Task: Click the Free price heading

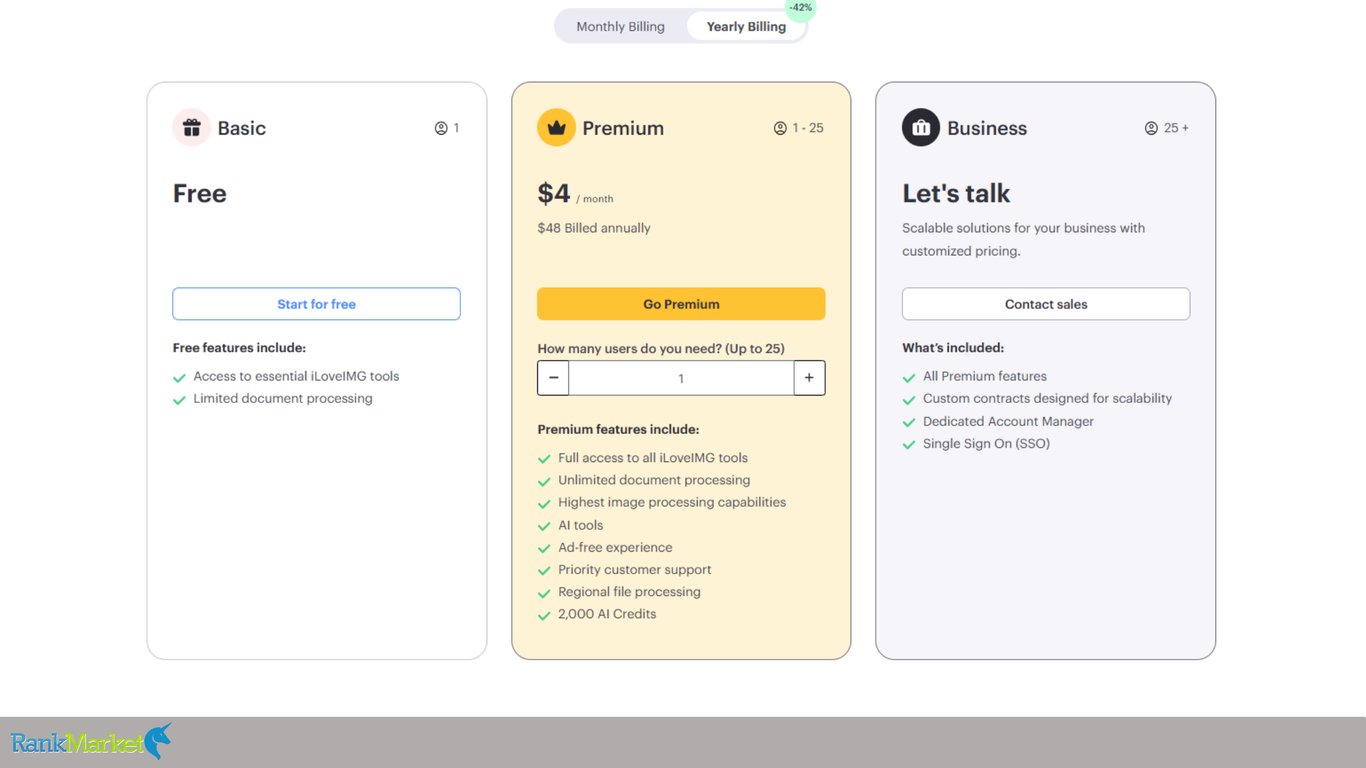Action: 200,193
